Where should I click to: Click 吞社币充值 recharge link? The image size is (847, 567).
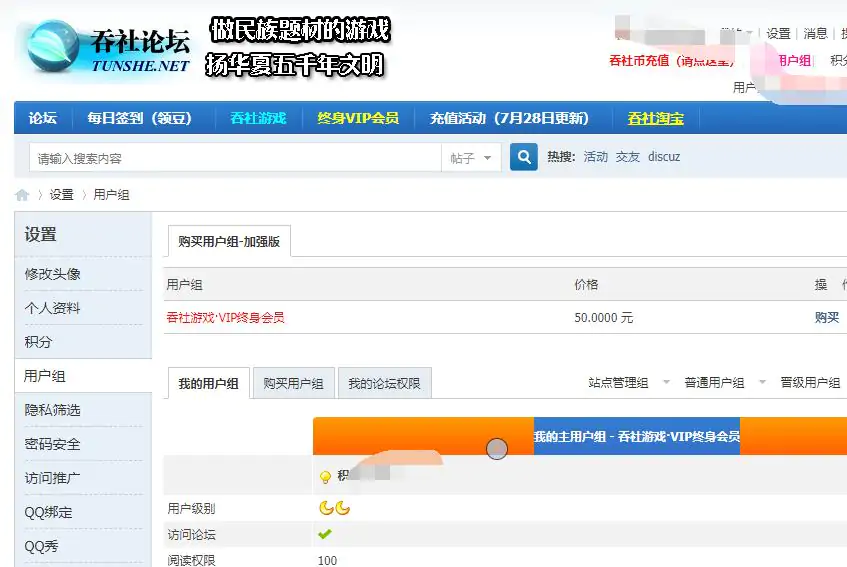point(671,60)
